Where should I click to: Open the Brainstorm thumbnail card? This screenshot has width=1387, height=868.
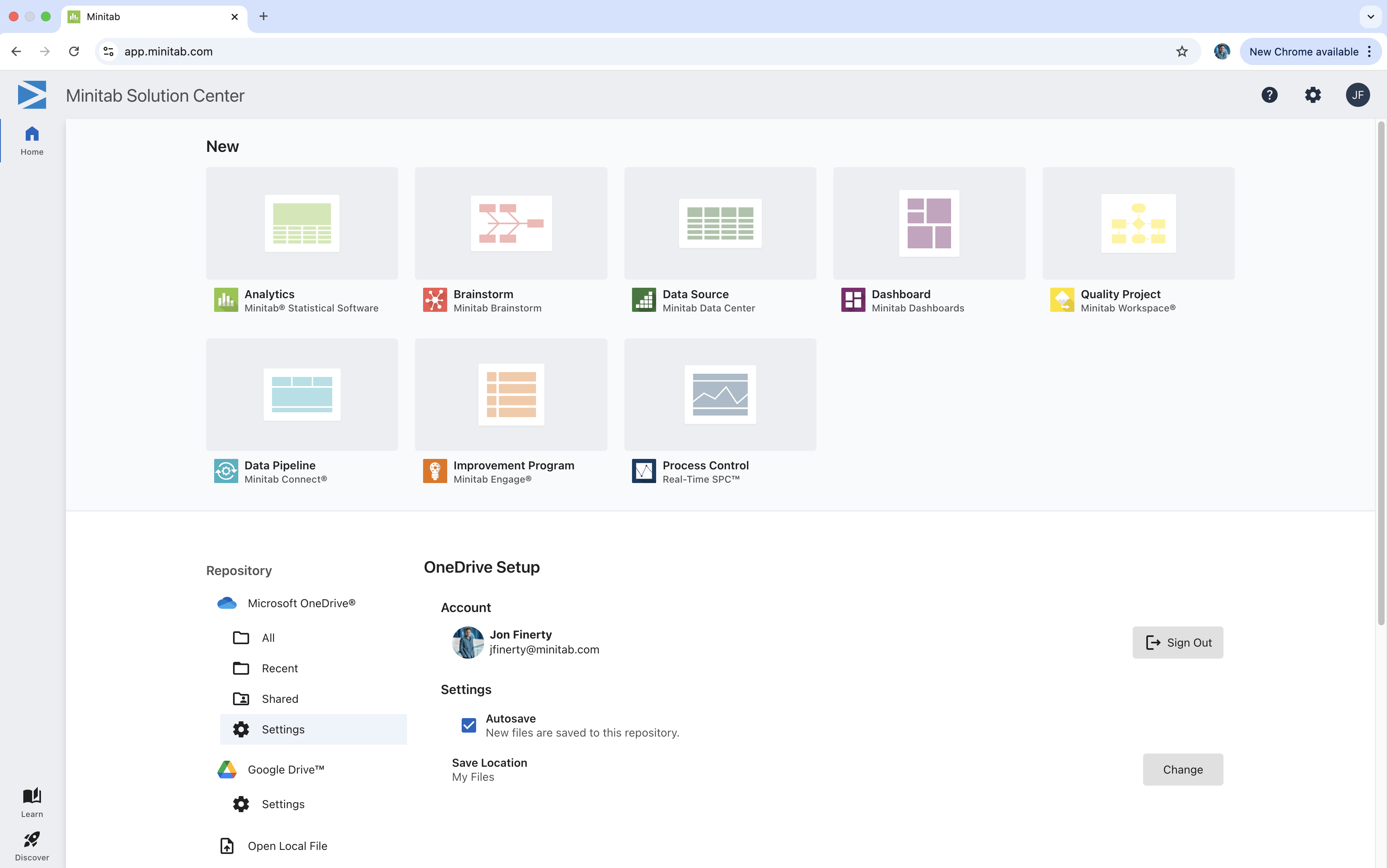511,223
